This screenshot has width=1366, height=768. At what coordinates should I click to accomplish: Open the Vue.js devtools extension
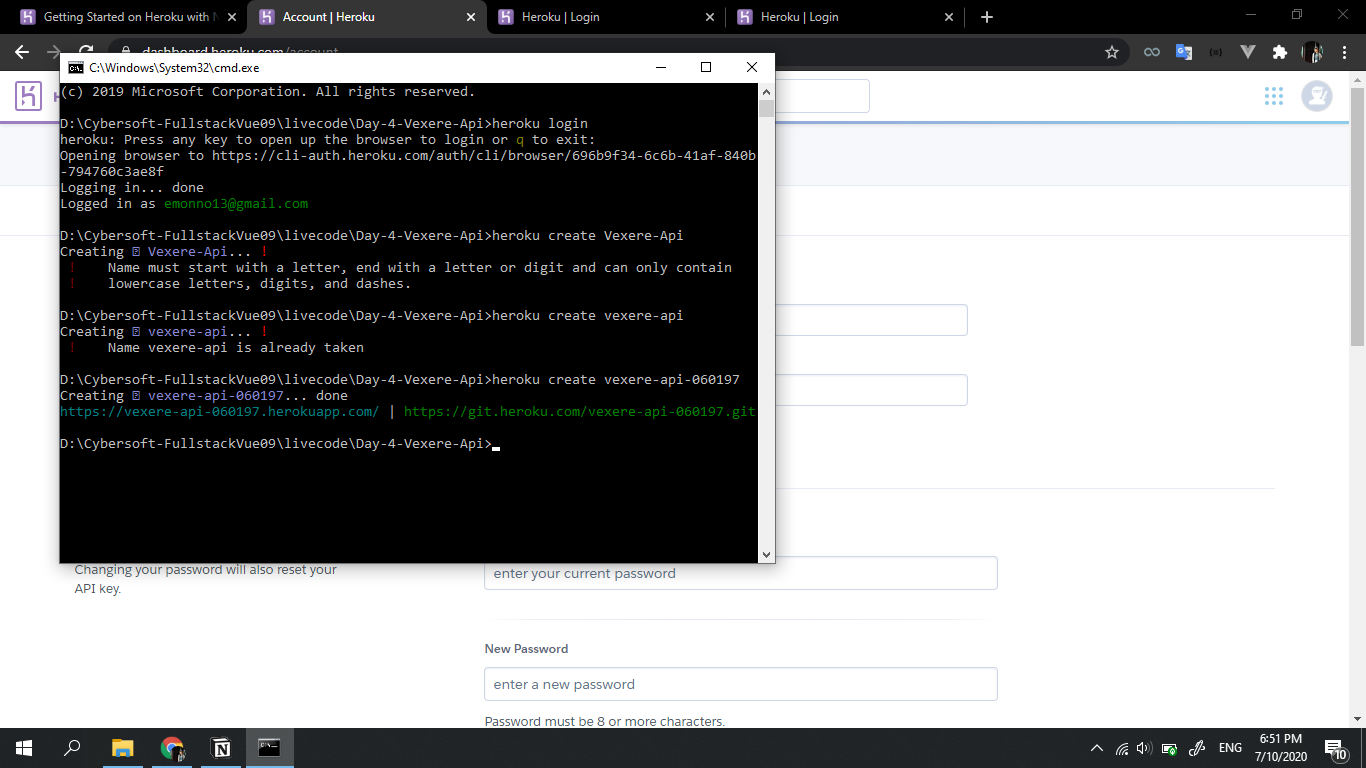1248,51
